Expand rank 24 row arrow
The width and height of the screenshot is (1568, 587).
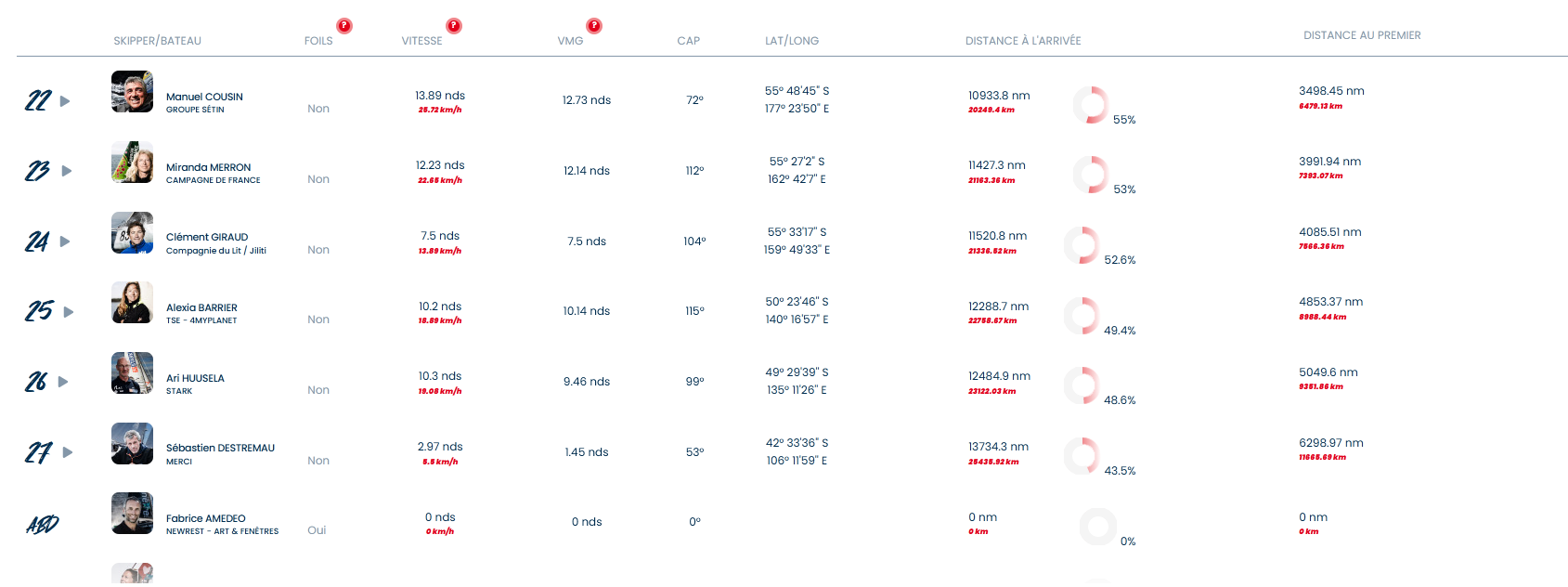65,241
